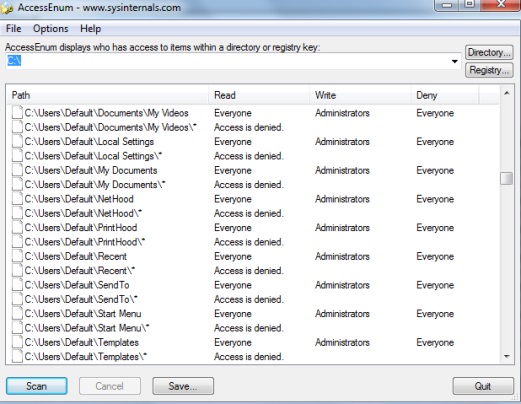This screenshot has width=521, height=404.
Task: Click Read value Everyone in My Videos row
Action: click(233, 113)
